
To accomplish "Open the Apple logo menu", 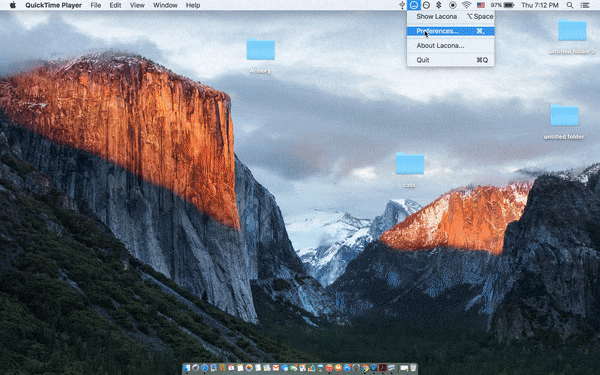I will 13,5.
